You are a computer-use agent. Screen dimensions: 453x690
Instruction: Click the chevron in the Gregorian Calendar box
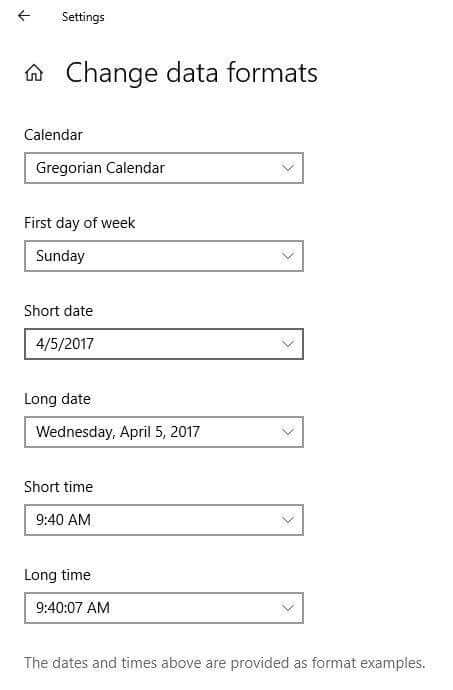point(287,168)
